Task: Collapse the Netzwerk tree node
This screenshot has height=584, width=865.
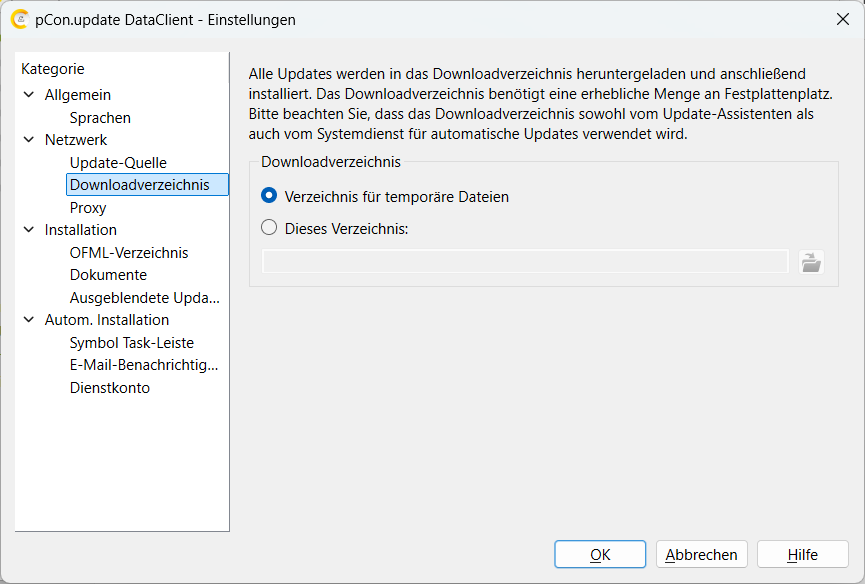Action: coord(29,140)
